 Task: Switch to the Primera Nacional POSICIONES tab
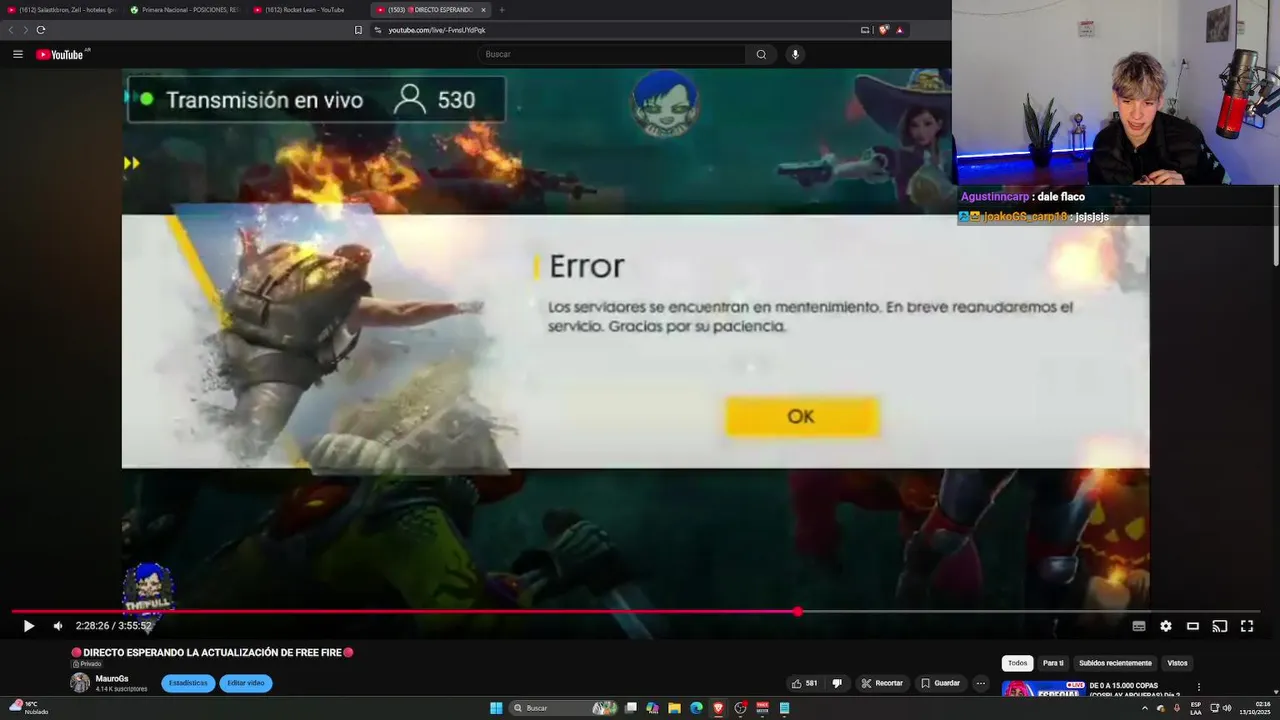click(x=184, y=10)
